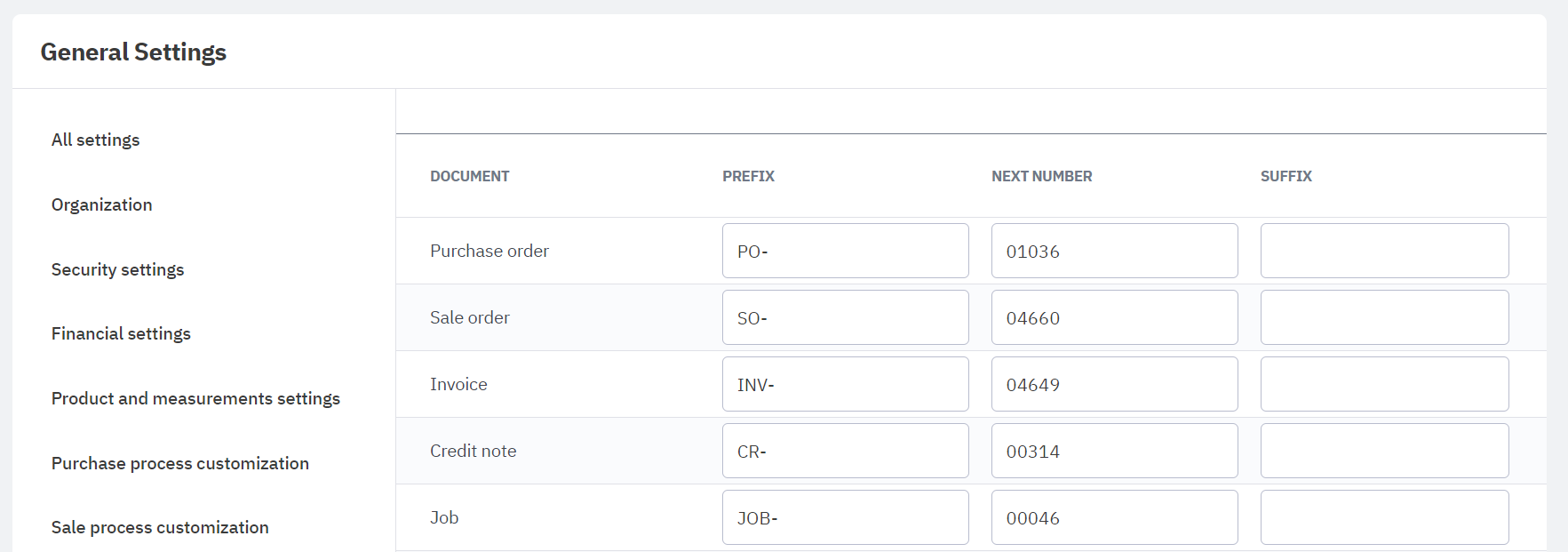Image resolution: width=1568 pixels, height=552 pixels.
Task: Edit the Invoice prefix INV- field
Action: (845, 385)
